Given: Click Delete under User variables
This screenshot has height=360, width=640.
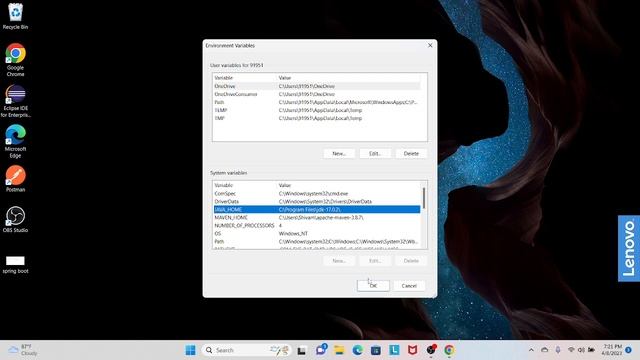Looking at the screenshot, I should 411,153.
